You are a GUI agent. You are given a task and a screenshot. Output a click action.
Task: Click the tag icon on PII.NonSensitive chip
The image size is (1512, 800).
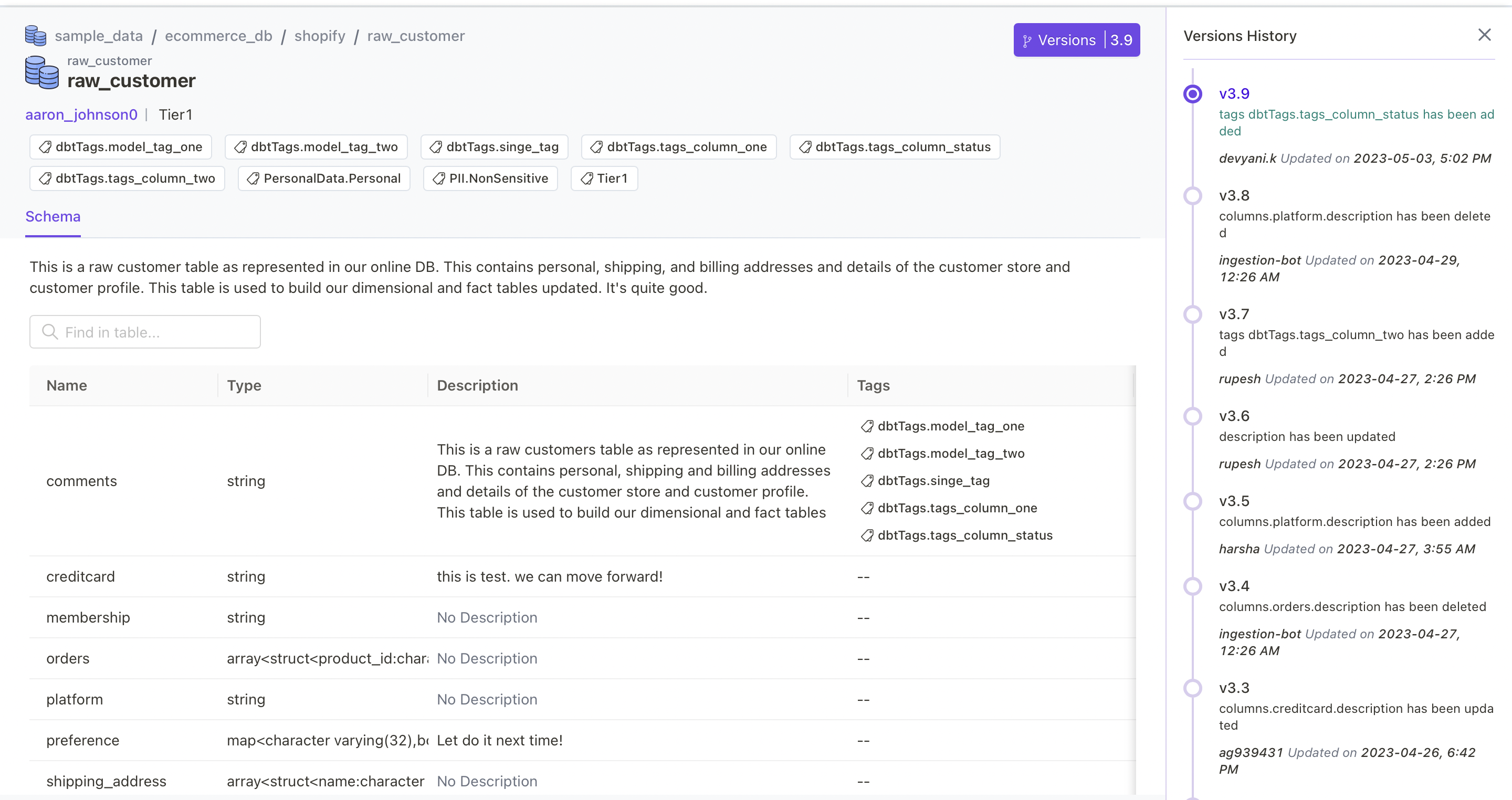click(x=438, y=178)
